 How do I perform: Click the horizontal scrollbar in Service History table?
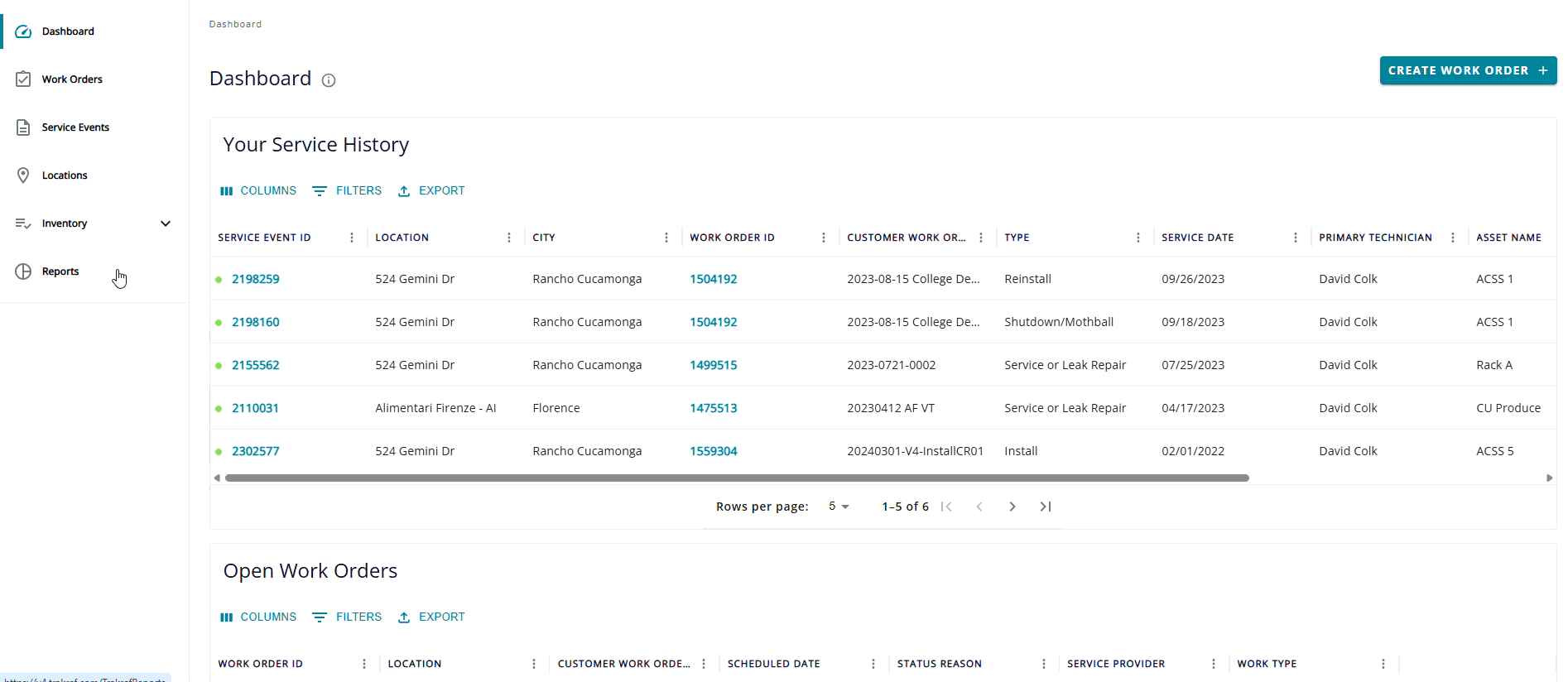[737, 478]
